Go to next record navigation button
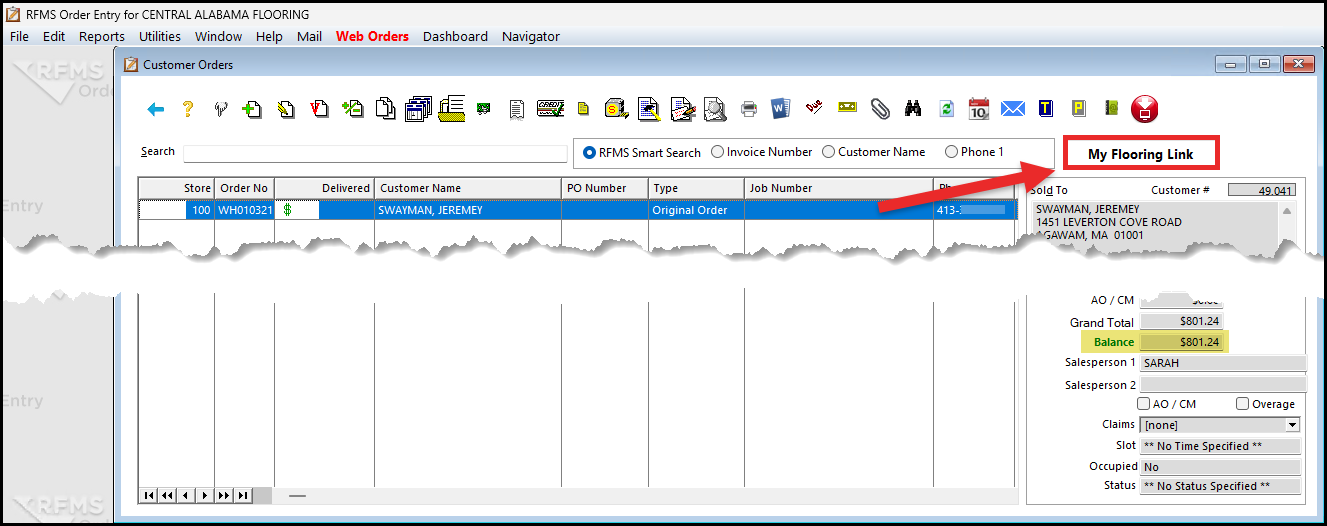Image resolution: width=1327 pixels, height=526 pixels. [204, 495]
